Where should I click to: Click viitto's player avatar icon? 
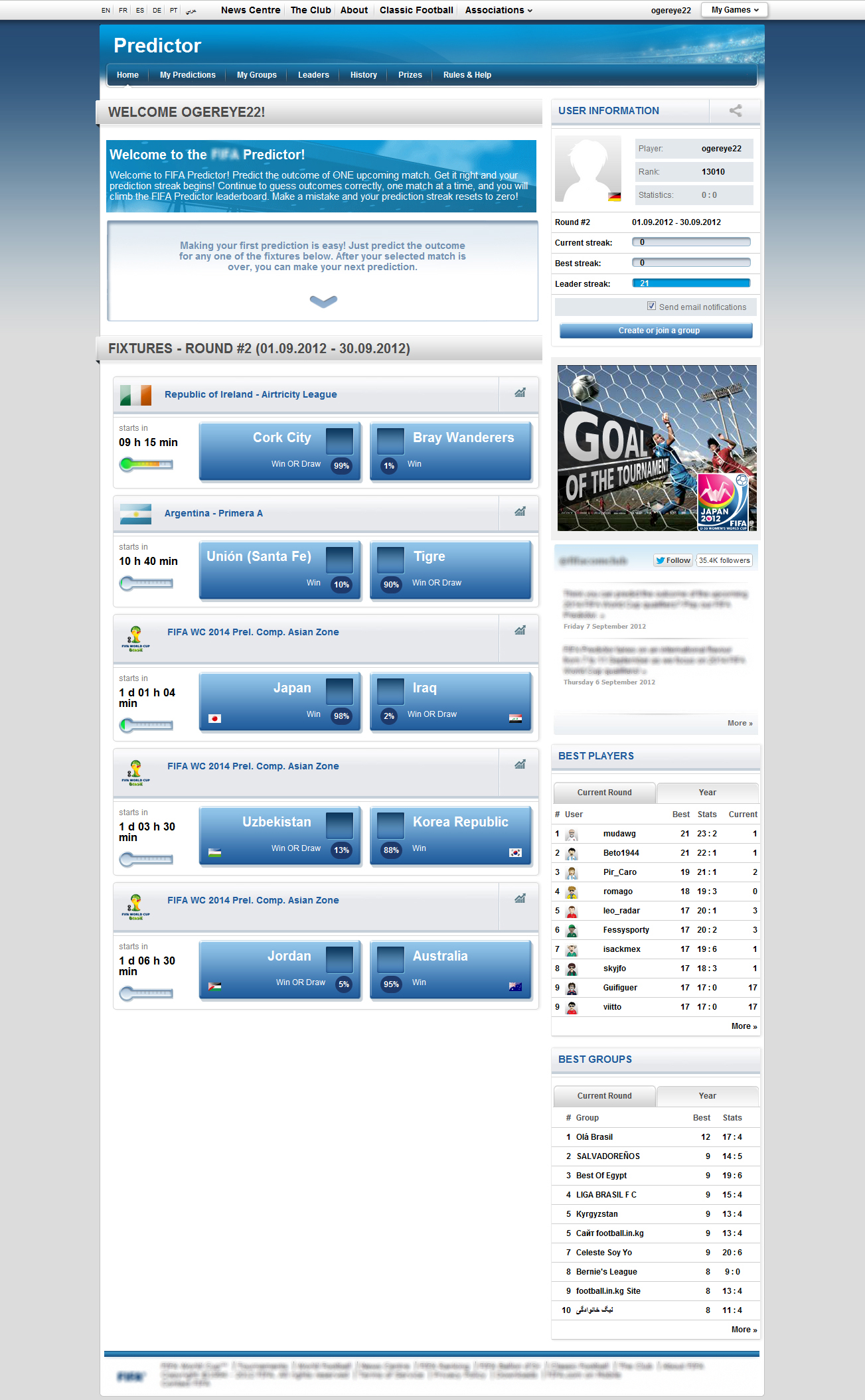click(572, 1008)
